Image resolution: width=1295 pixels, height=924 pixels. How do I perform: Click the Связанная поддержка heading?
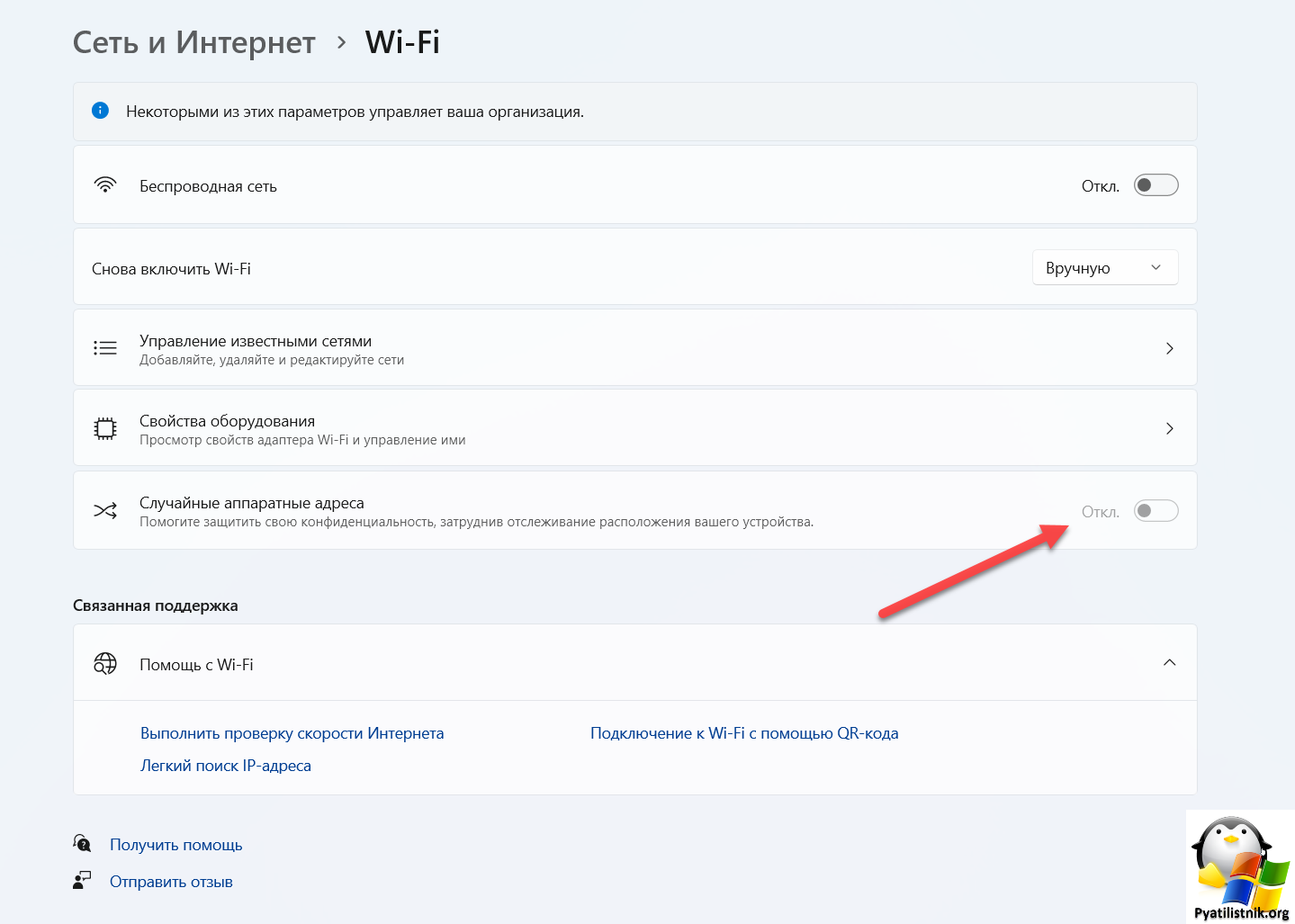pyautogui.click(x=156, y=606)
